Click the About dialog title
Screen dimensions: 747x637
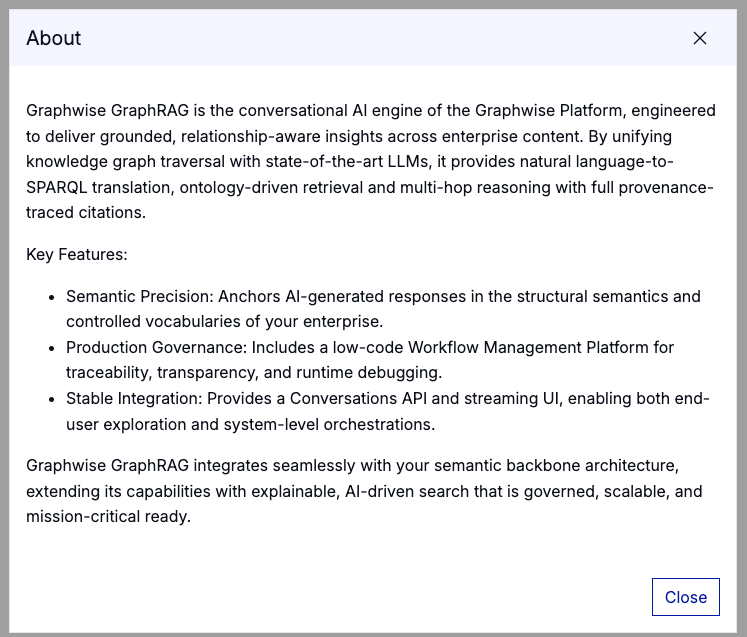point(54,38)
